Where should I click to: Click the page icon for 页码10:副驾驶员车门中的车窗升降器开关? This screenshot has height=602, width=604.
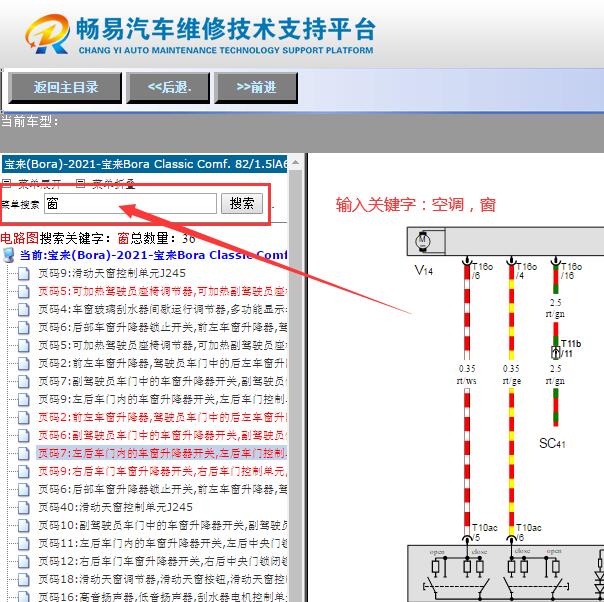(x=23, y=525)
